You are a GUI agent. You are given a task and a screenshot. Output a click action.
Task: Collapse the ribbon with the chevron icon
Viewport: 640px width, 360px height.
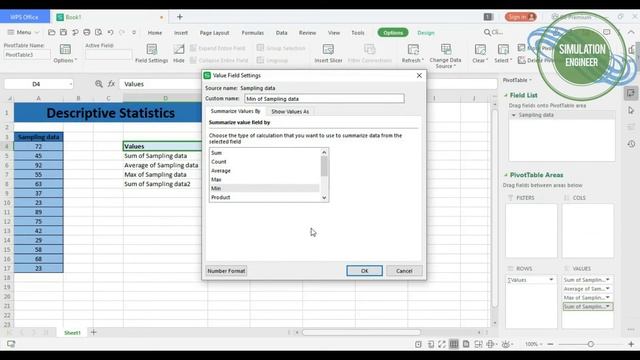(x=631, y=32)
